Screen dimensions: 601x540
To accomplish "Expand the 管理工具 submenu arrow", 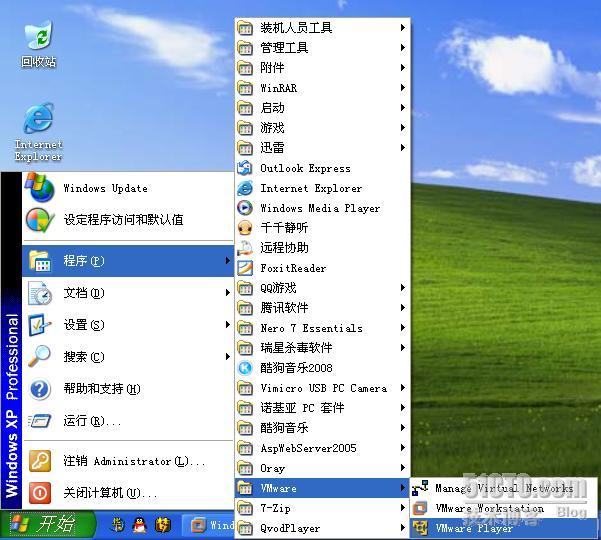I will [402, 48].
